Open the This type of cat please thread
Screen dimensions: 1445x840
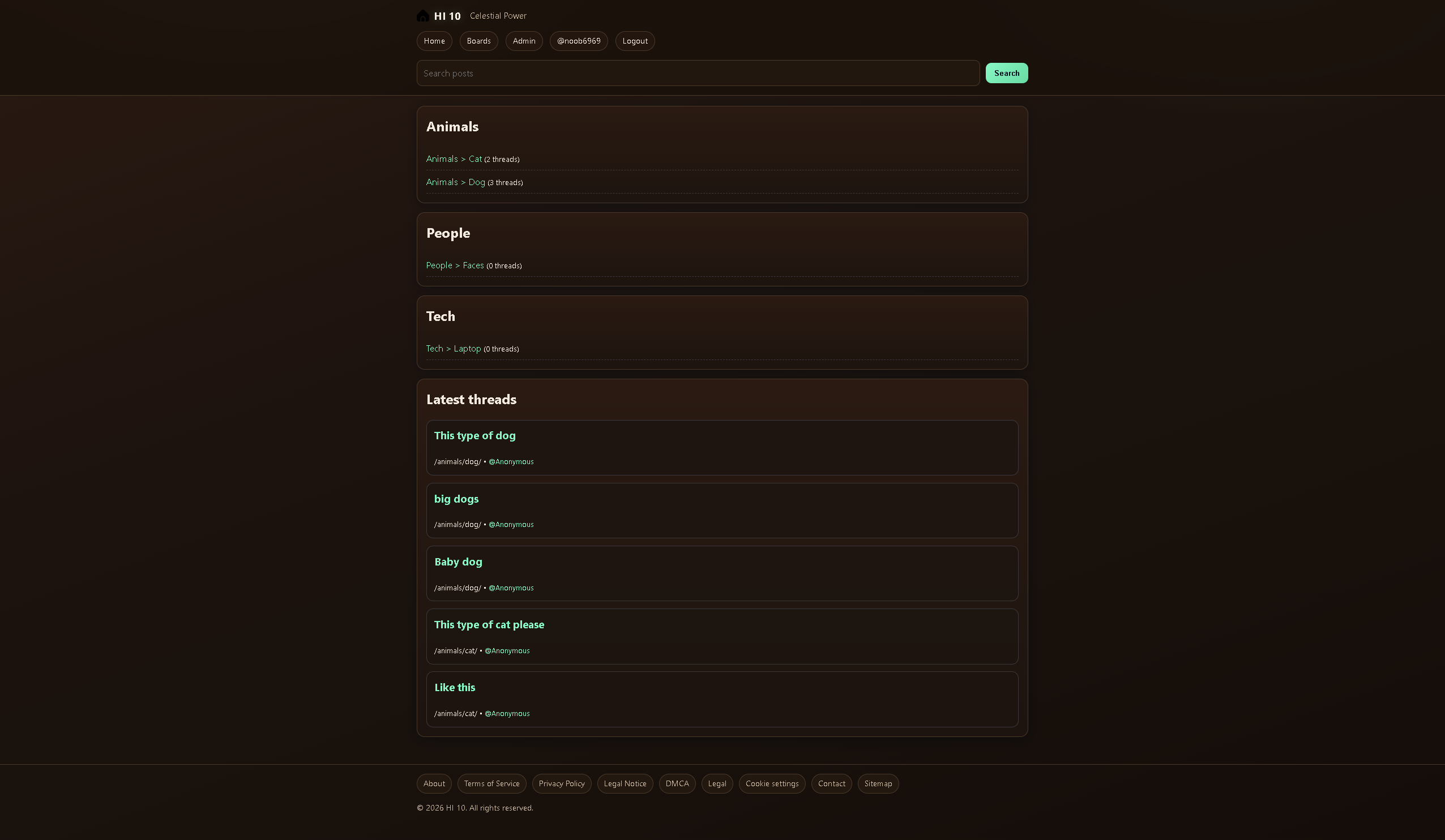point(489,624)
